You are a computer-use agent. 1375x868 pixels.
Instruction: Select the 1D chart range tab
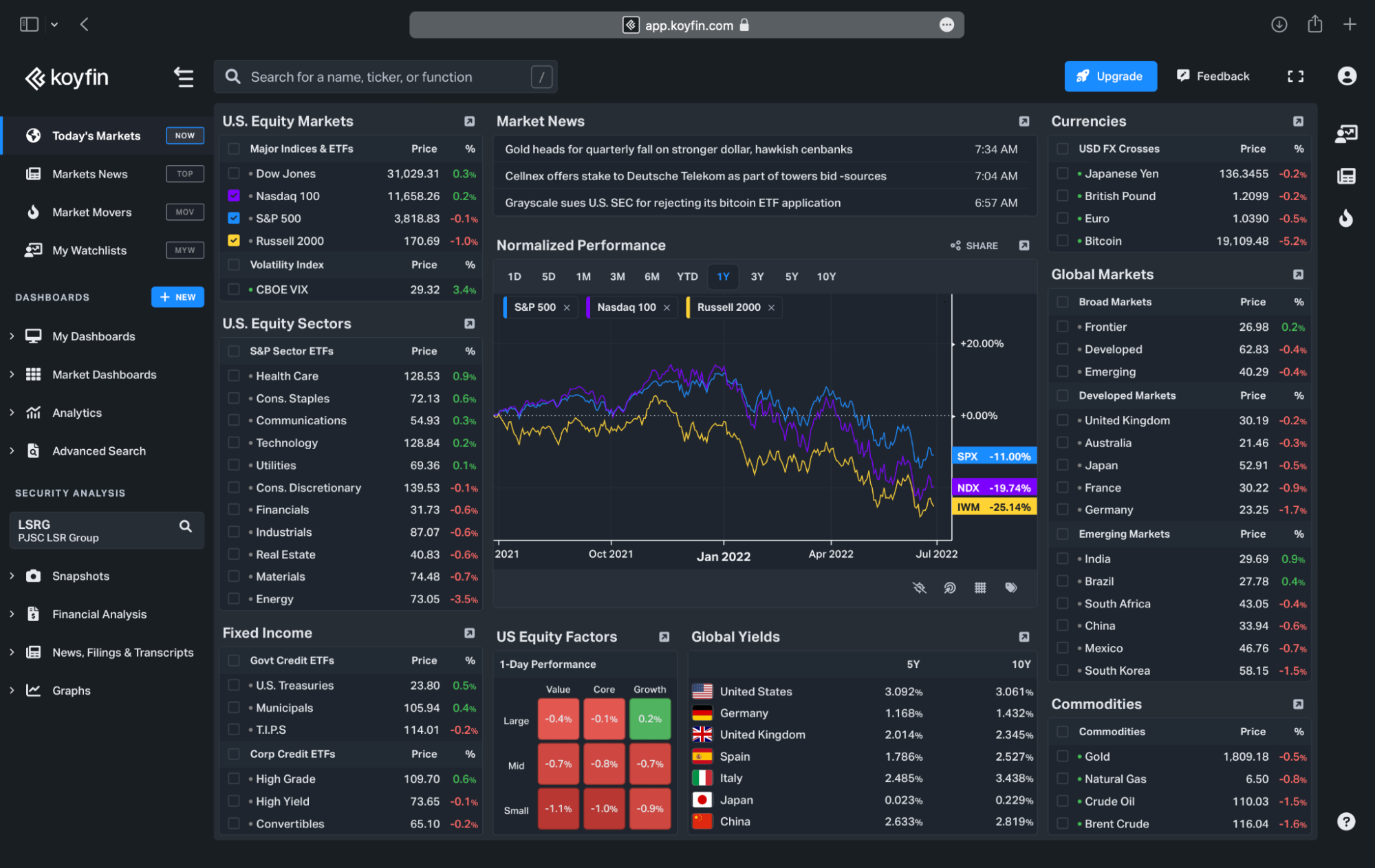(514, 276)
